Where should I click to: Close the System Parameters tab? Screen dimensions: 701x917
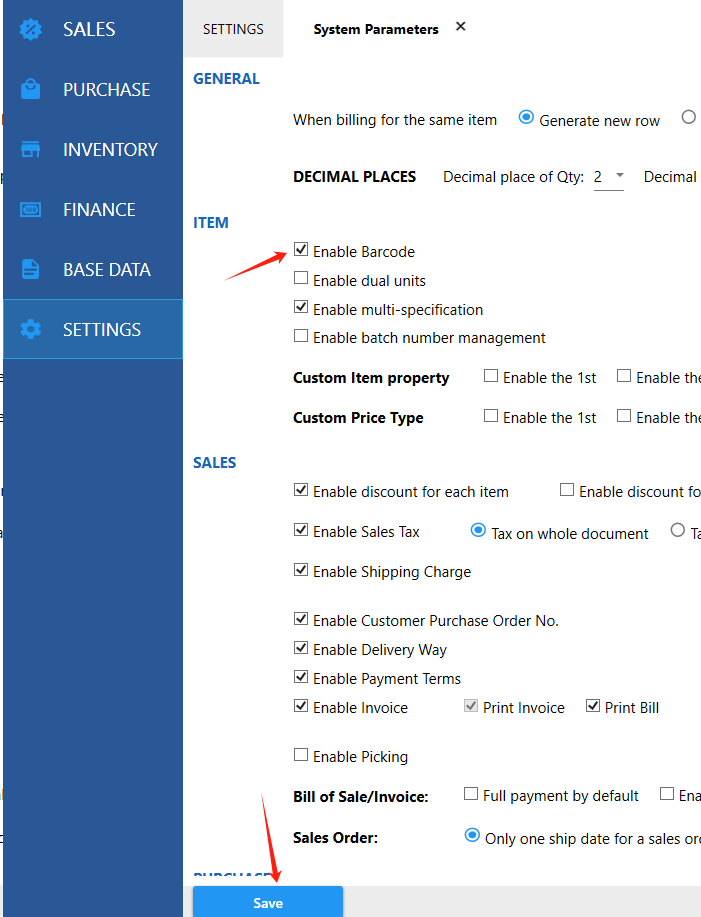(x=461, y=27)
